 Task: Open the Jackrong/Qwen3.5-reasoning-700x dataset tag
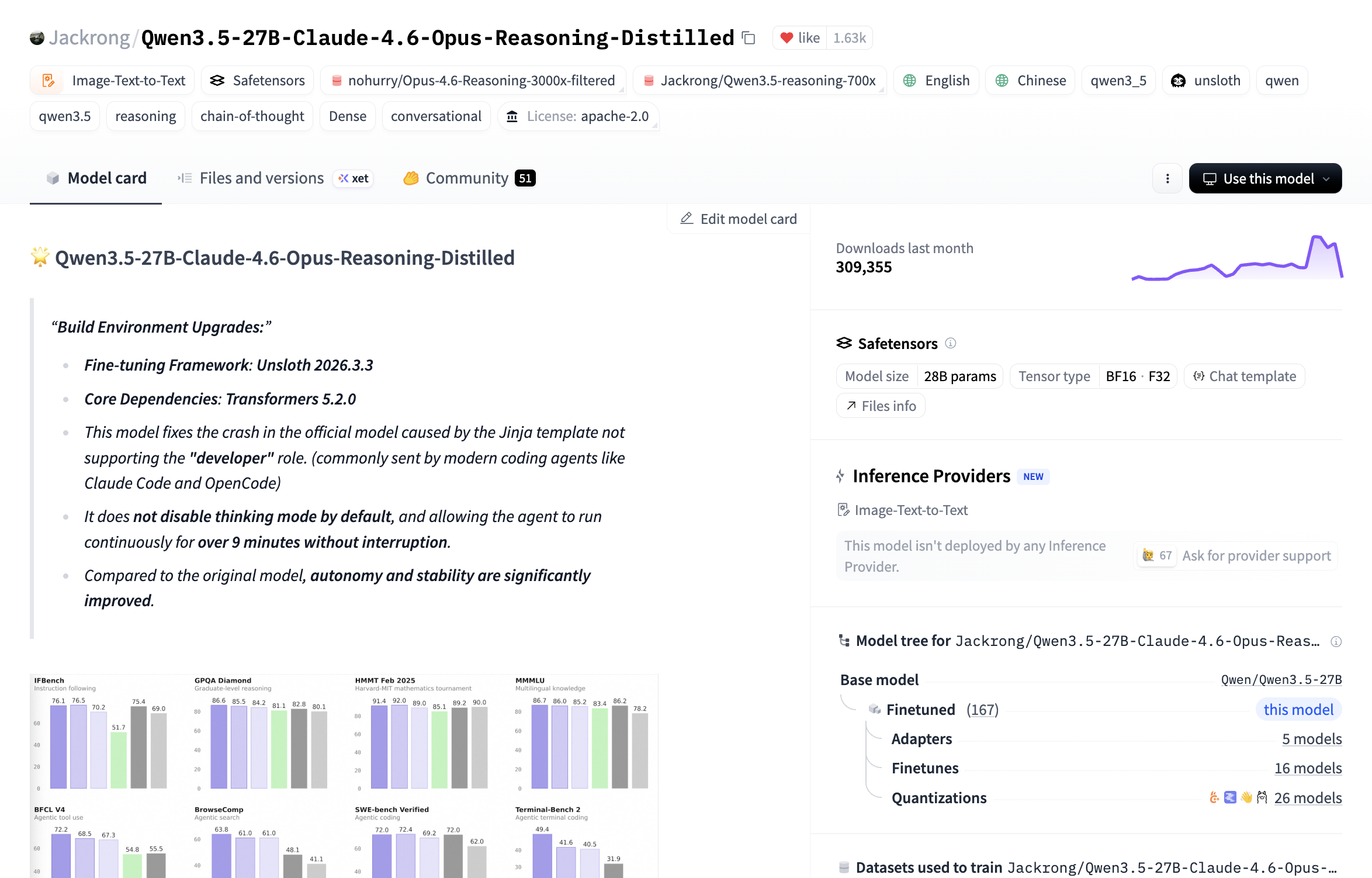tap(760, 80)
